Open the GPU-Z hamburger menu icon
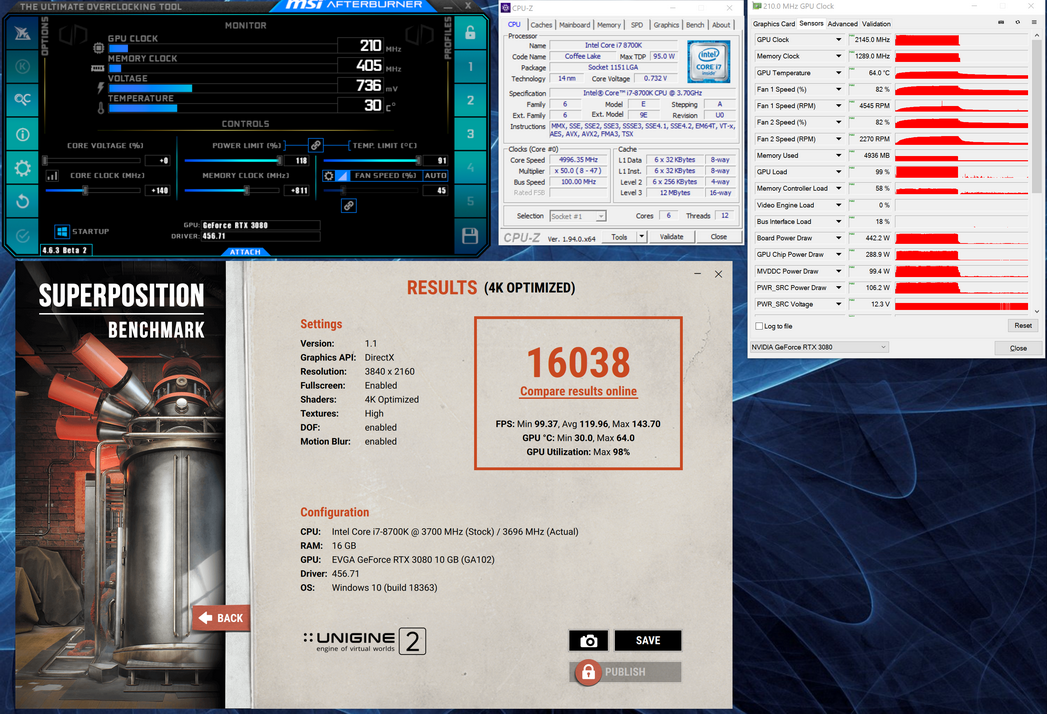Viewport: 1047px width, 714px height. tap(1034, 22)
